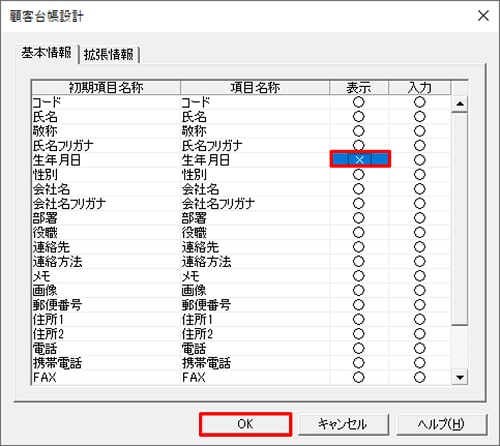Screen dimensions: 500x446
Task: Select the 項目名称 cell for 敬称
Action: [x=255, y=131]
